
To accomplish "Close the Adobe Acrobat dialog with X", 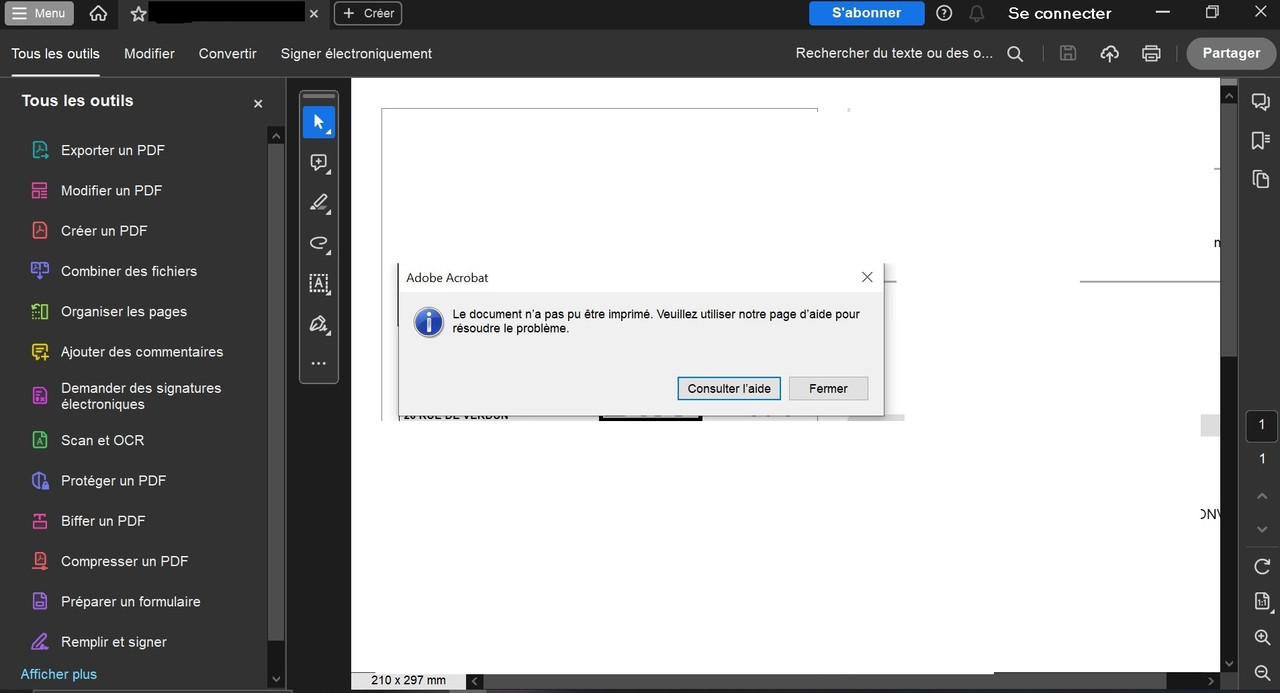I will [x=867, y=277].
